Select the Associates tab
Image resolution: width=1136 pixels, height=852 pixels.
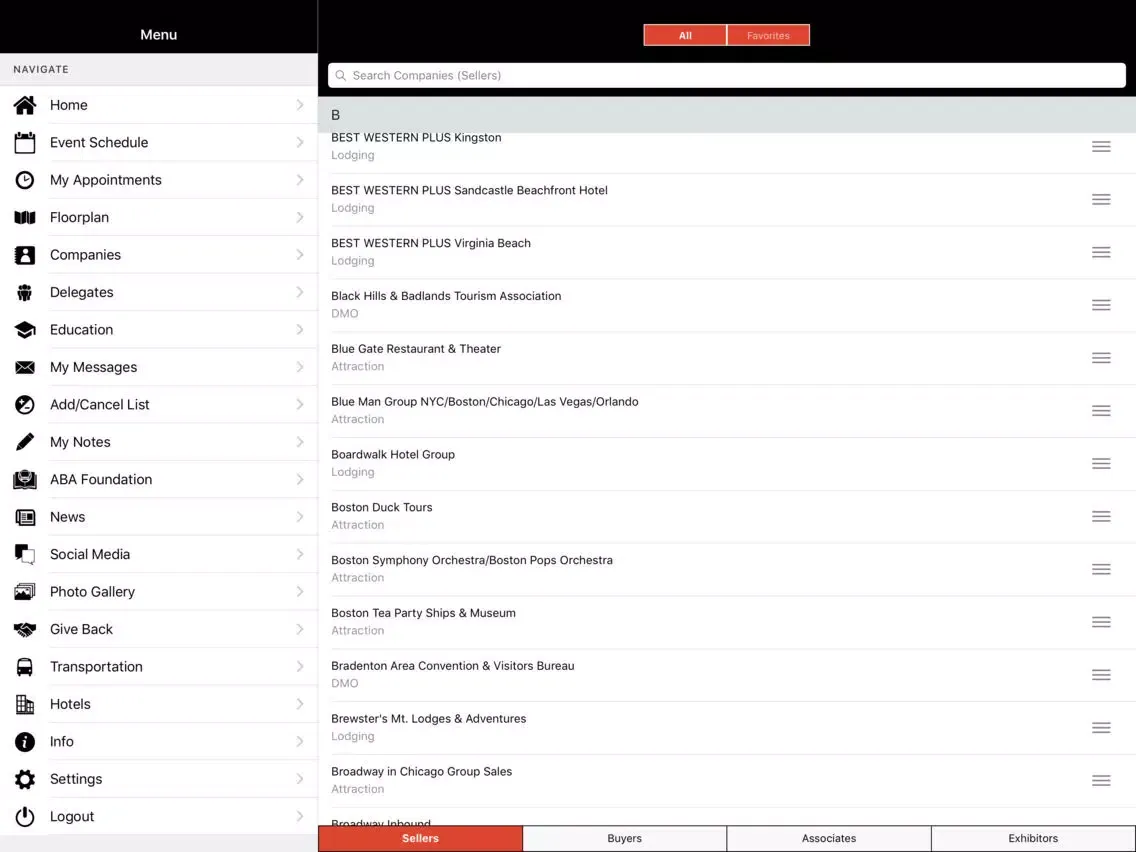click(829, 838)
